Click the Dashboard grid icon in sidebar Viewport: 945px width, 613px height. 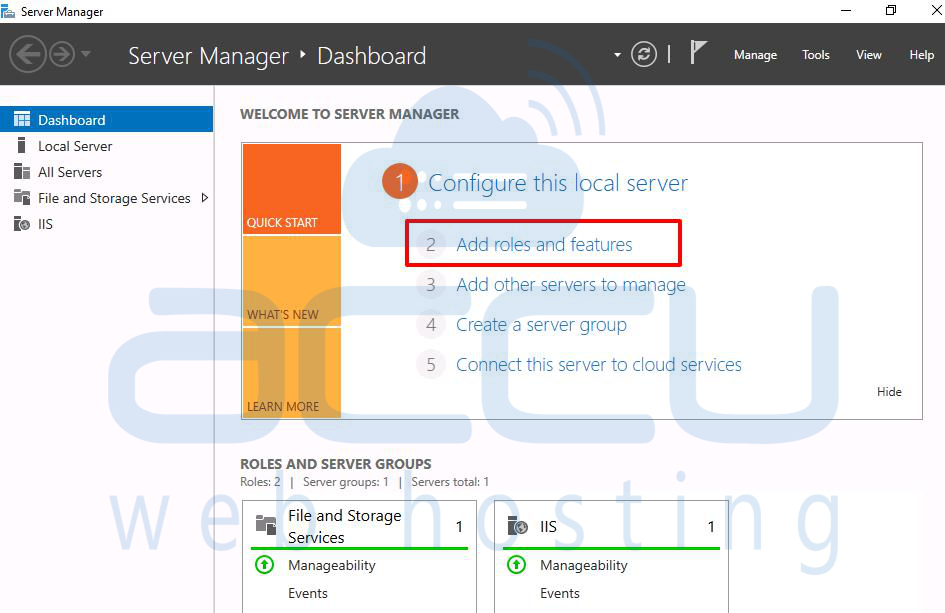coord(22,119)
